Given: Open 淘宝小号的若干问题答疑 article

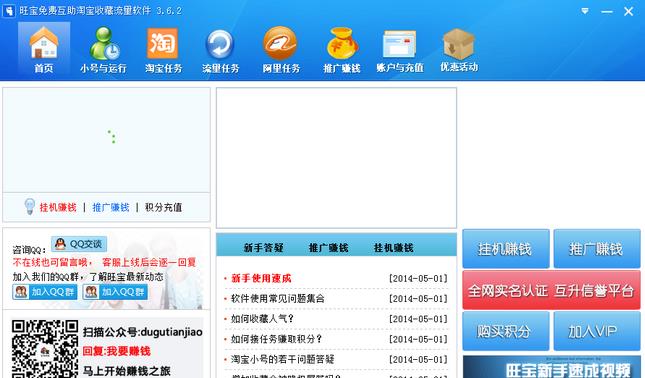Looking at the screenshot, I should [x=283, y=359].
